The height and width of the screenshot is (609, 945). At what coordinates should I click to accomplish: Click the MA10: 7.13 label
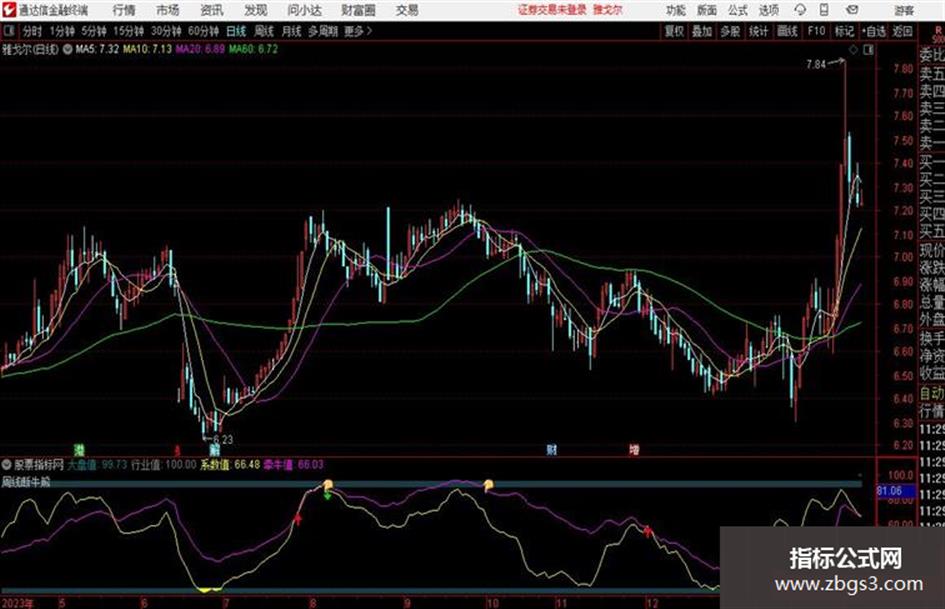coord(148,49)
